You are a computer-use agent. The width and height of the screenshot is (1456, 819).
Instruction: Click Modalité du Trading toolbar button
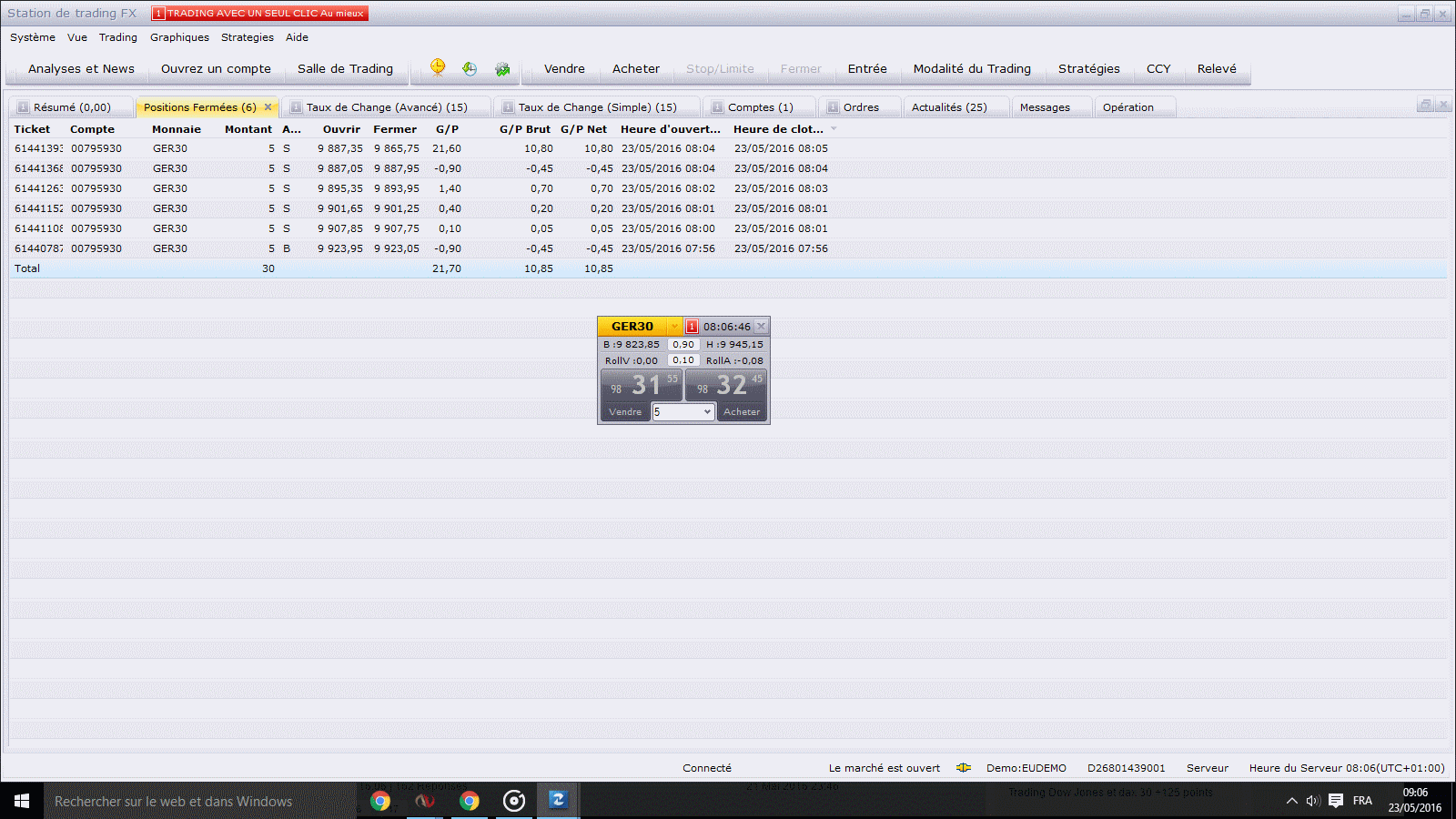[972, 68]
